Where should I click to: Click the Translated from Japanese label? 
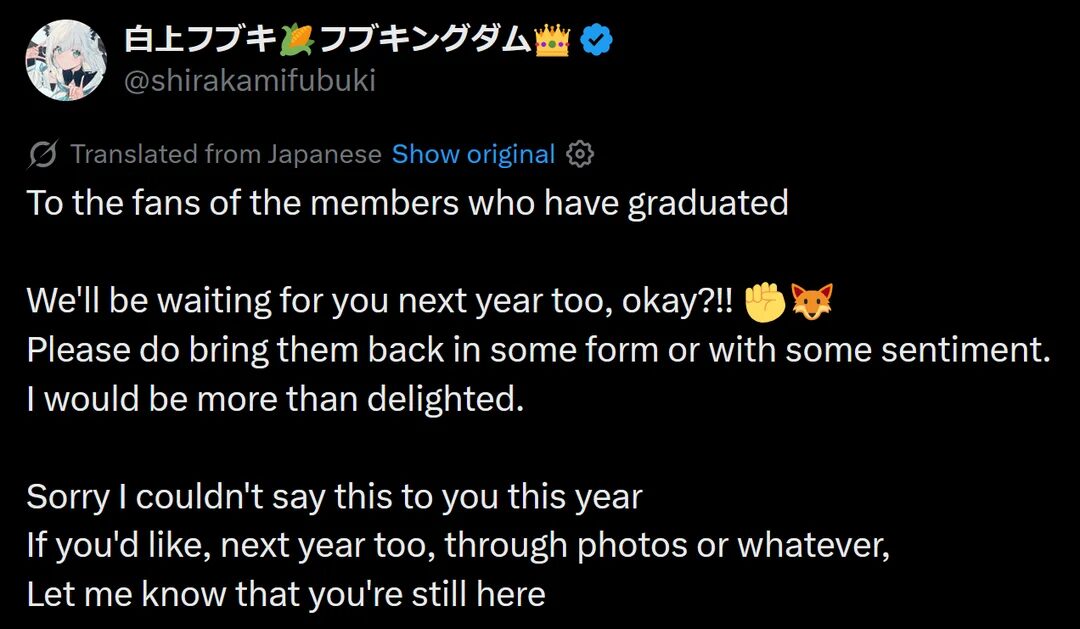coord(226,154)
